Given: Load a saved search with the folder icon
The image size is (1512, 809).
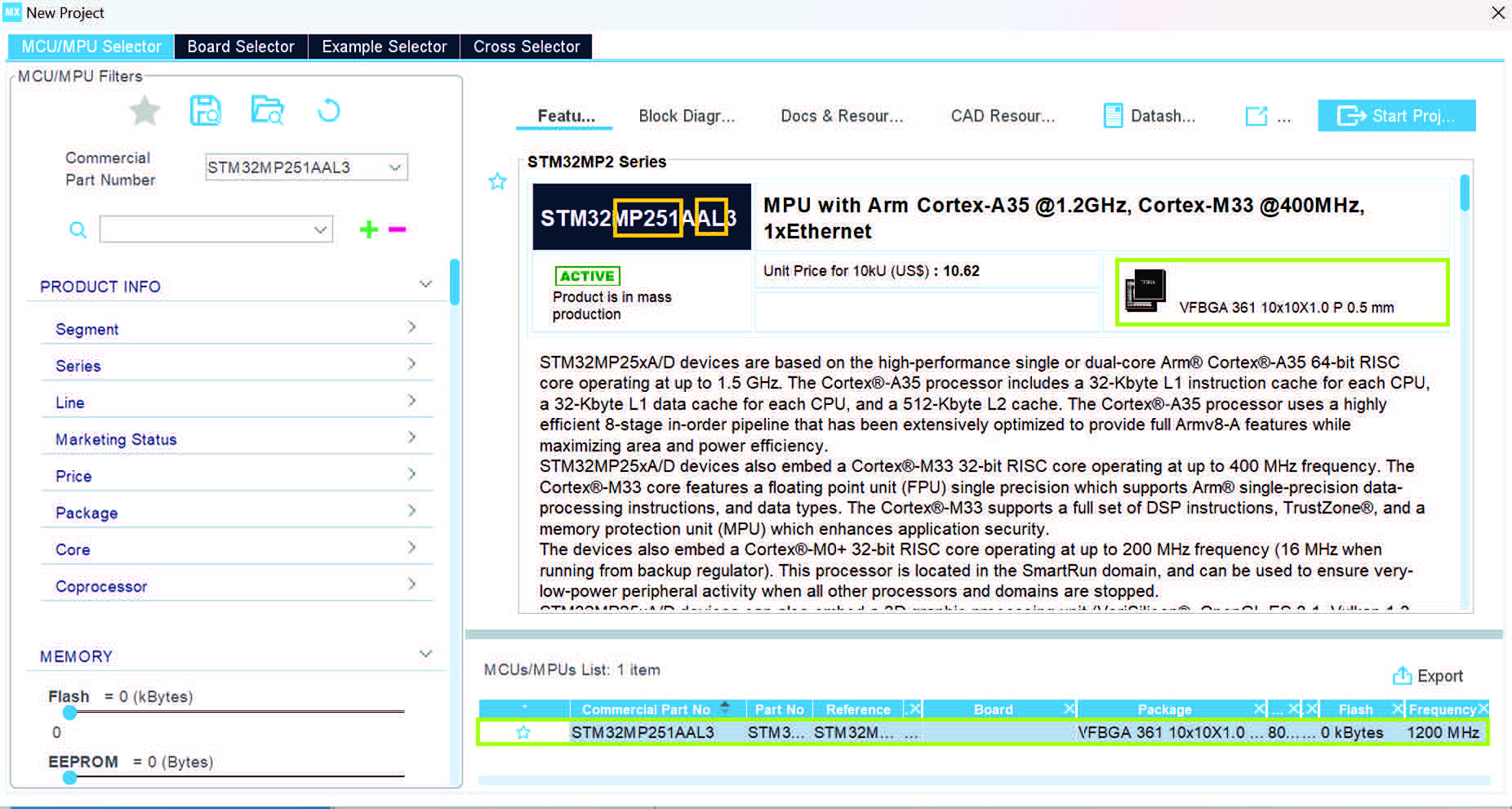Looking at the screenshot, I should 267,110.
